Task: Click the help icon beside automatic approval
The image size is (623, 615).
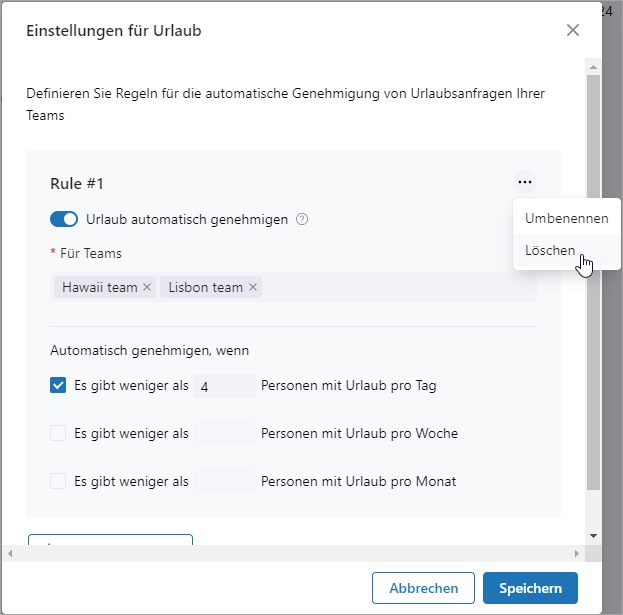Action: 302,219
